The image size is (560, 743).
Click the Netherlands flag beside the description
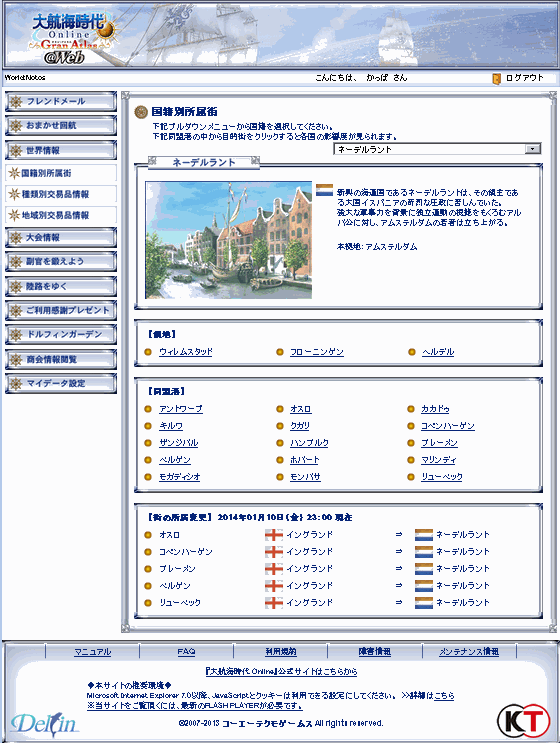coord(325,190)
